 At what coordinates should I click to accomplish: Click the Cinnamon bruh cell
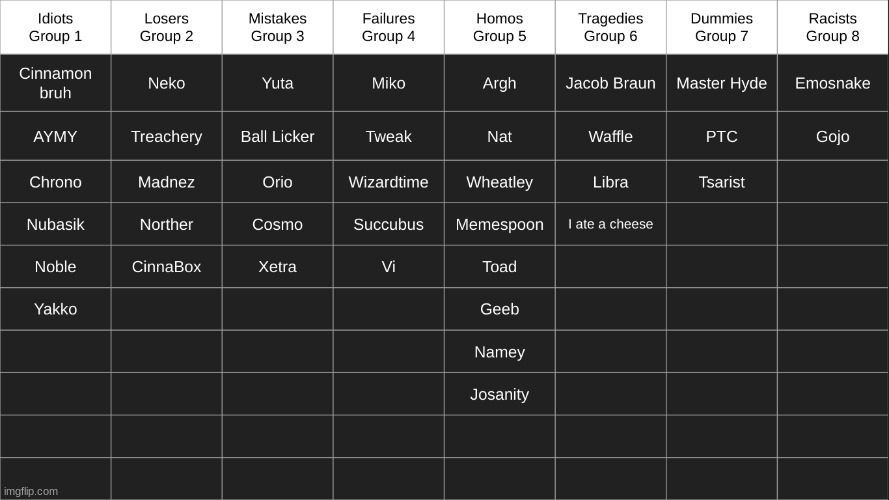point(55,83)
